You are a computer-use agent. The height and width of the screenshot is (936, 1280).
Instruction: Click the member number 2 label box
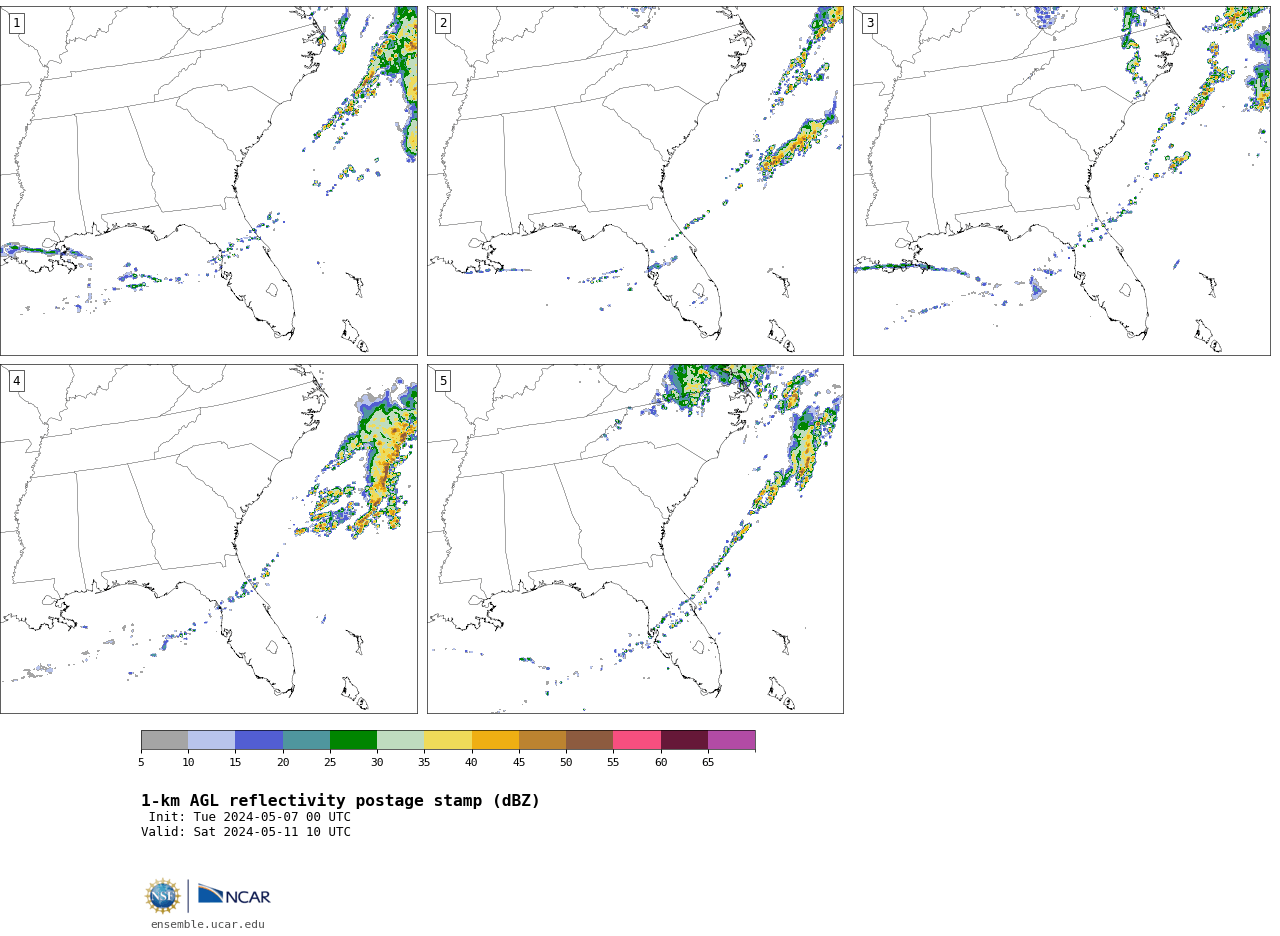click(x=443, y=23)
